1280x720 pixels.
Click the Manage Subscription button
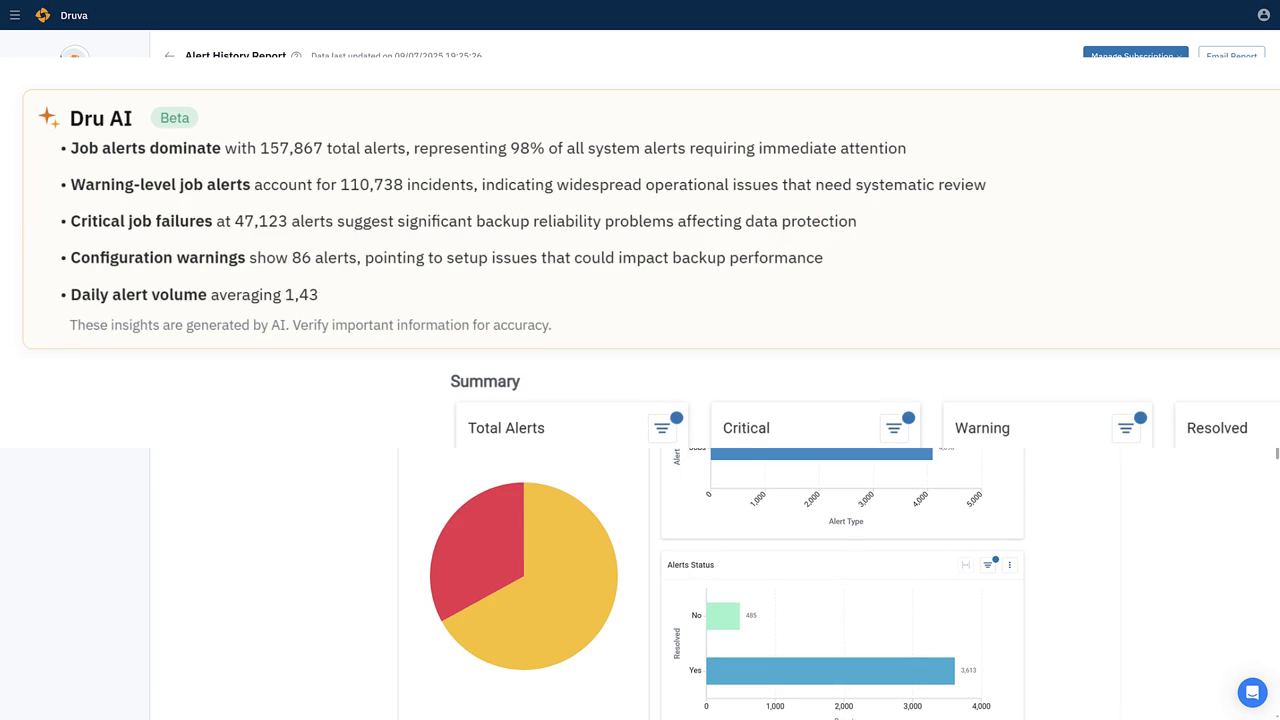click(1135, 56)
